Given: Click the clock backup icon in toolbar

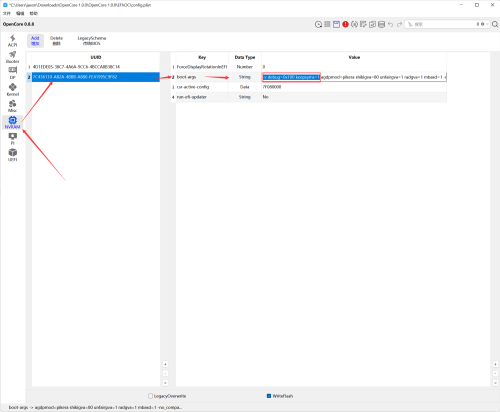Looking at the screenshot, I should tap(318, 24).
